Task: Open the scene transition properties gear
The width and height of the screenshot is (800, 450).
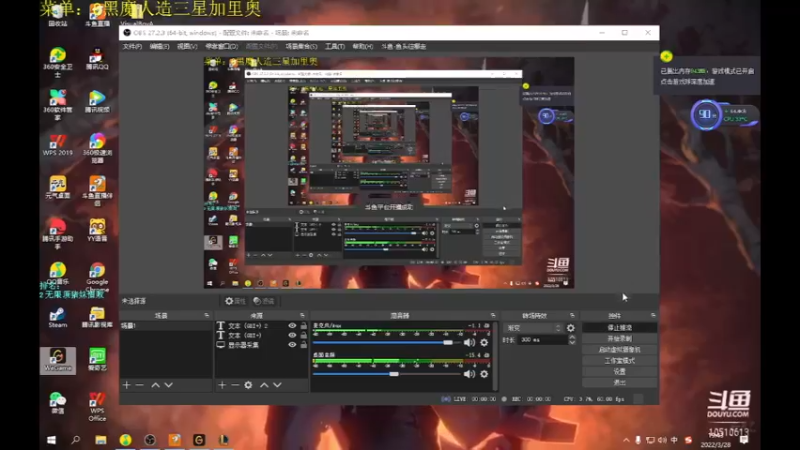Action: (570, 328)
